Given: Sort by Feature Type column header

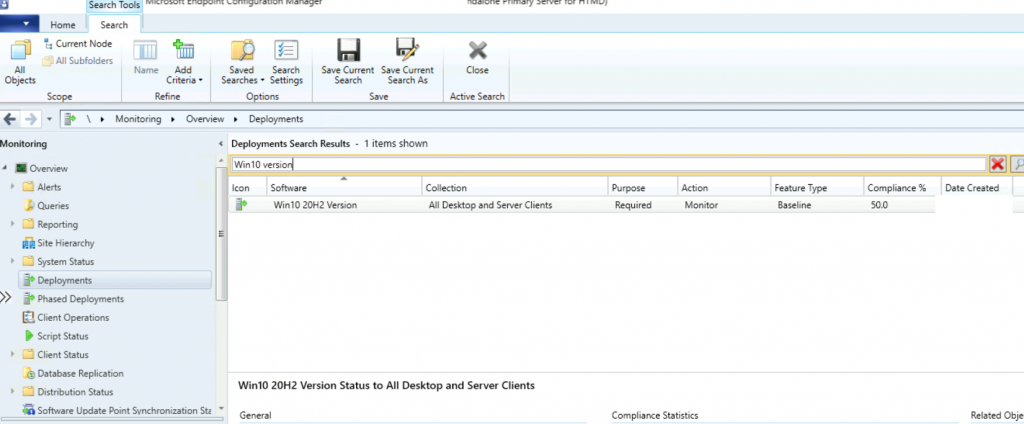Looking at the screenshot, I should (x=818, y=188).
